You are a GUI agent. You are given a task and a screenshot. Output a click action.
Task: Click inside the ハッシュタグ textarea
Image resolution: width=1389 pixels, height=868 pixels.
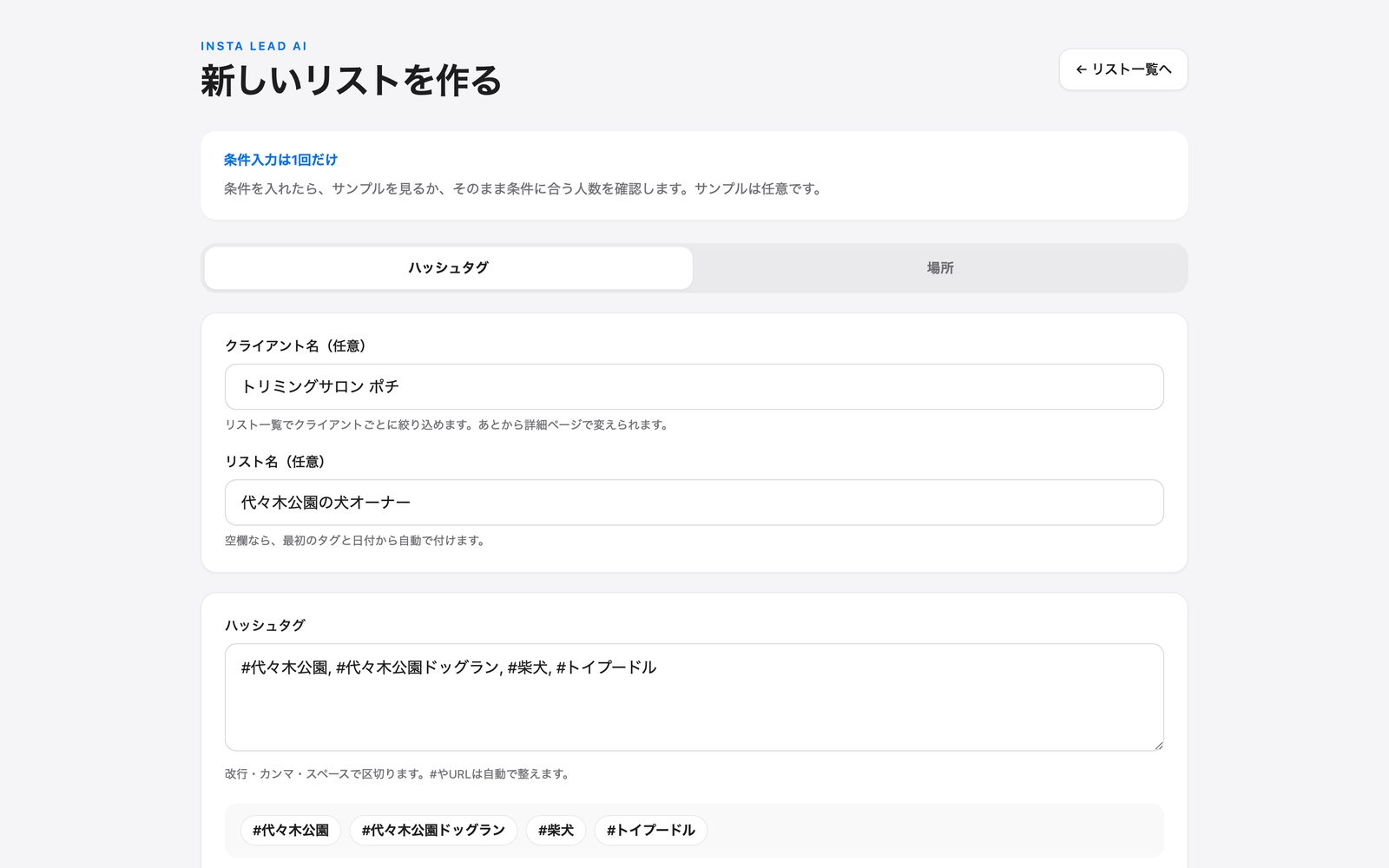coord(694,697)
